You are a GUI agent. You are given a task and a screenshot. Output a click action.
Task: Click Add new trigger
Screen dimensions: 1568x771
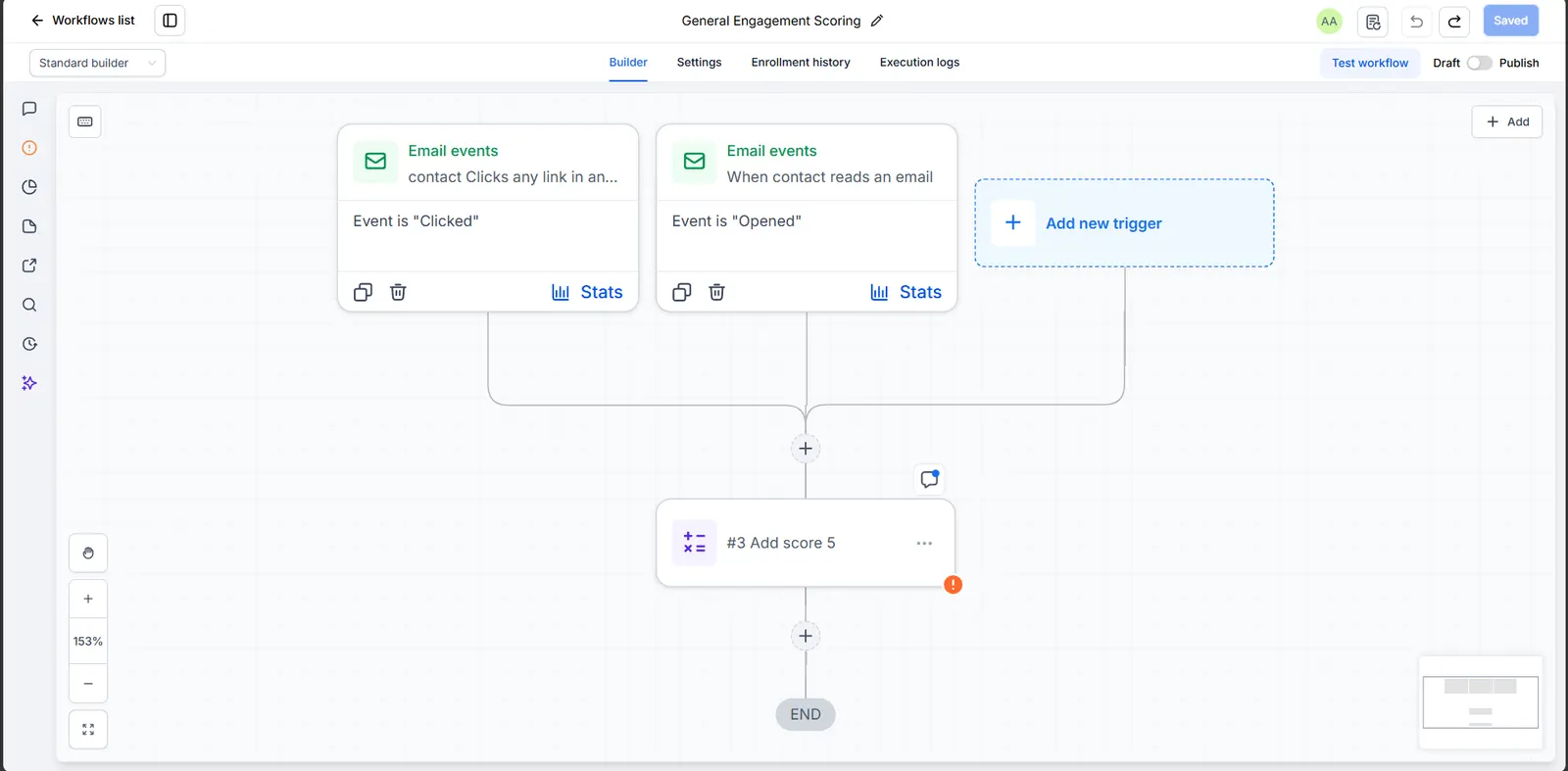tap(1124, 222)
